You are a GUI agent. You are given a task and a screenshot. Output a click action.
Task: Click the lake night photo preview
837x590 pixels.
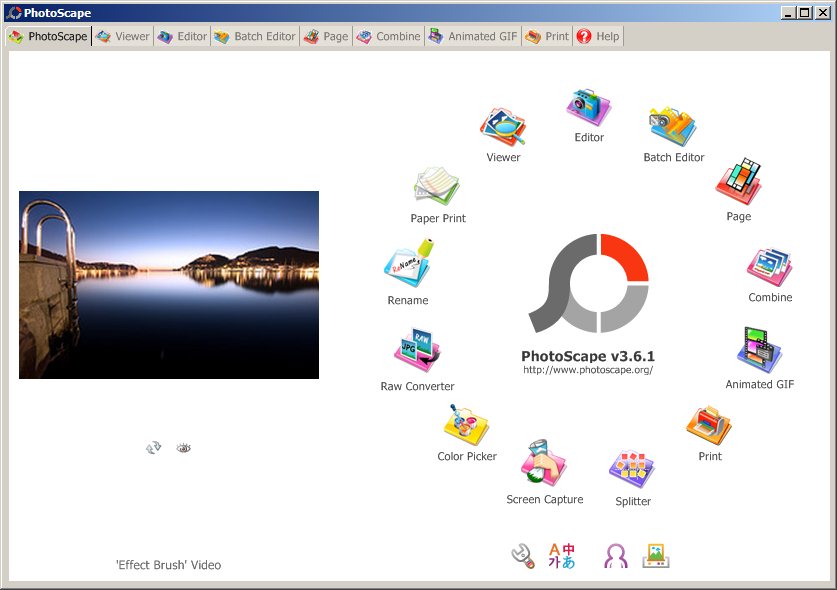169,285
